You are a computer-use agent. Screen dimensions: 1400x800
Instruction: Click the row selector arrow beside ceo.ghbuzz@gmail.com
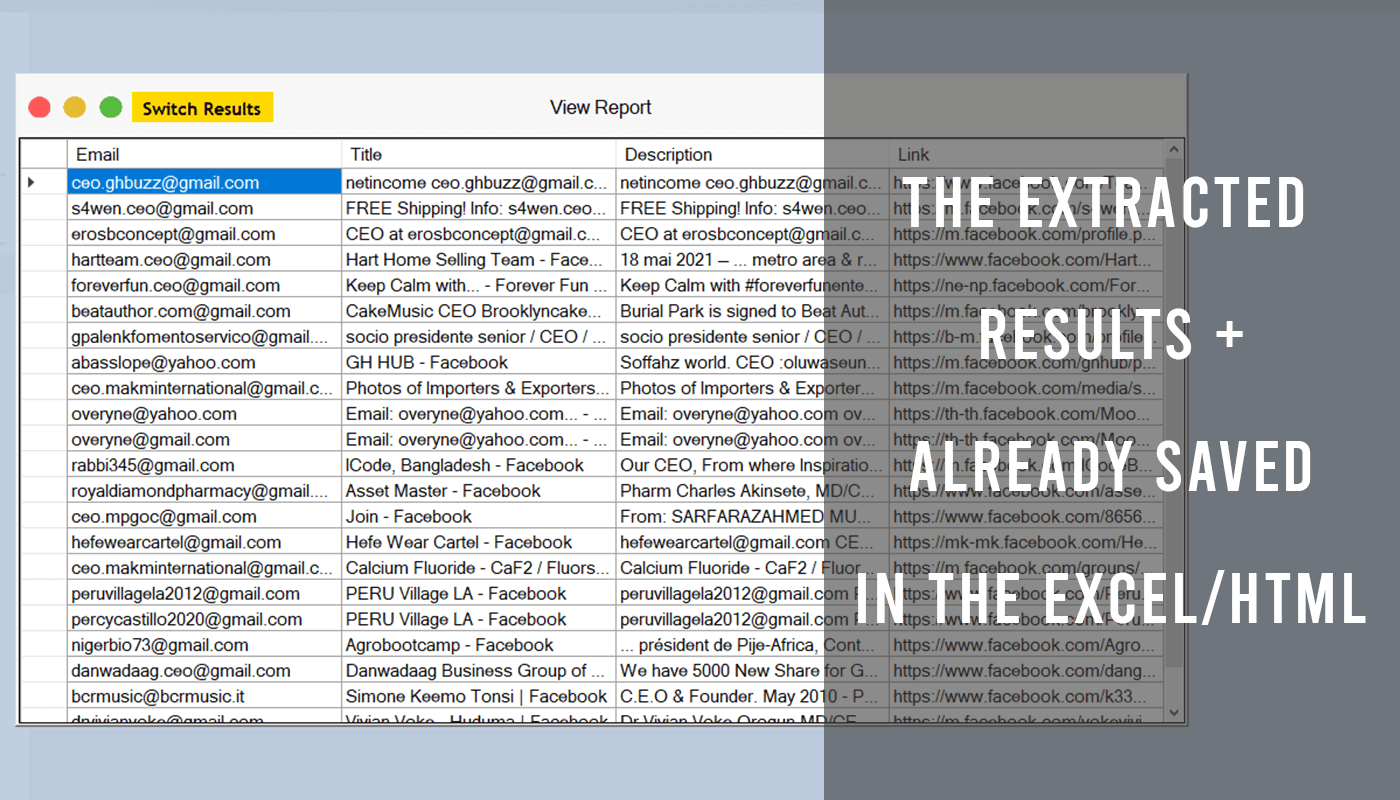pyautogui.click(x=31, y=182)
